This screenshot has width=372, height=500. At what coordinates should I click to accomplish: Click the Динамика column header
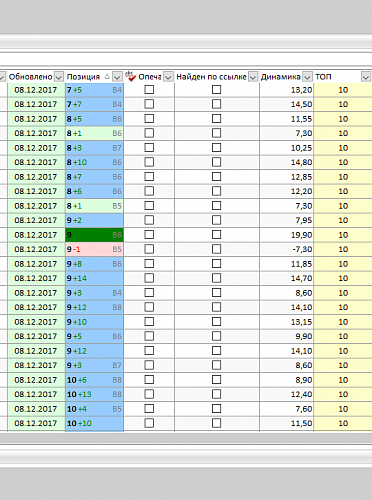tap(281, 77)
